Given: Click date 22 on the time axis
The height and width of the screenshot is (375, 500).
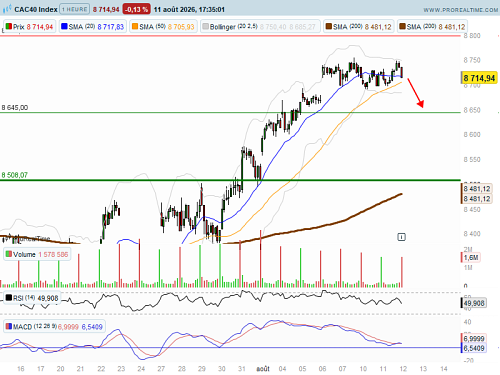Looking at the screenshot, I should (101, 369).
